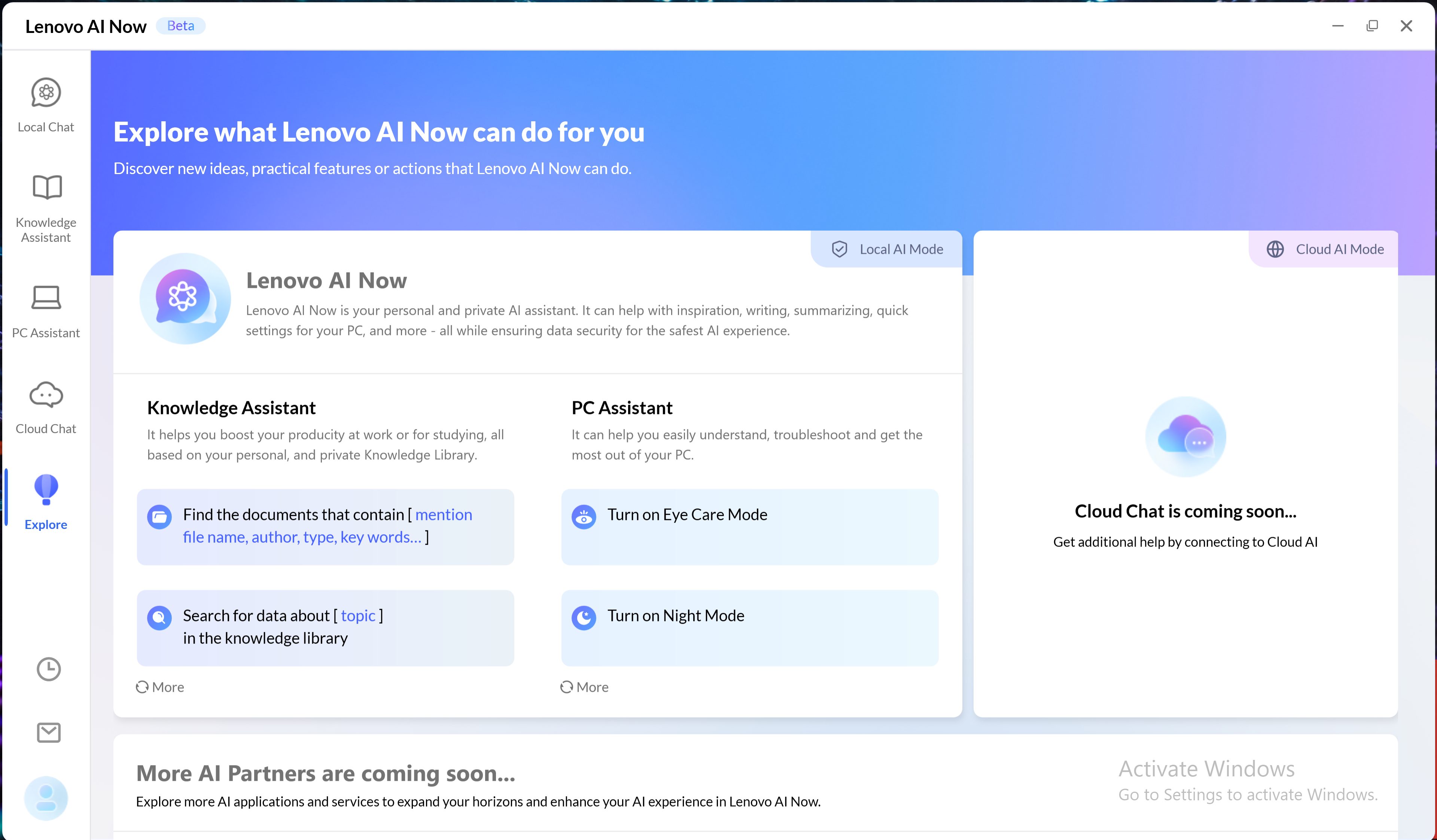
Task: Click the Lenovo AI Now logo icon
Action: pyautogui.click(x=185, y=298)
